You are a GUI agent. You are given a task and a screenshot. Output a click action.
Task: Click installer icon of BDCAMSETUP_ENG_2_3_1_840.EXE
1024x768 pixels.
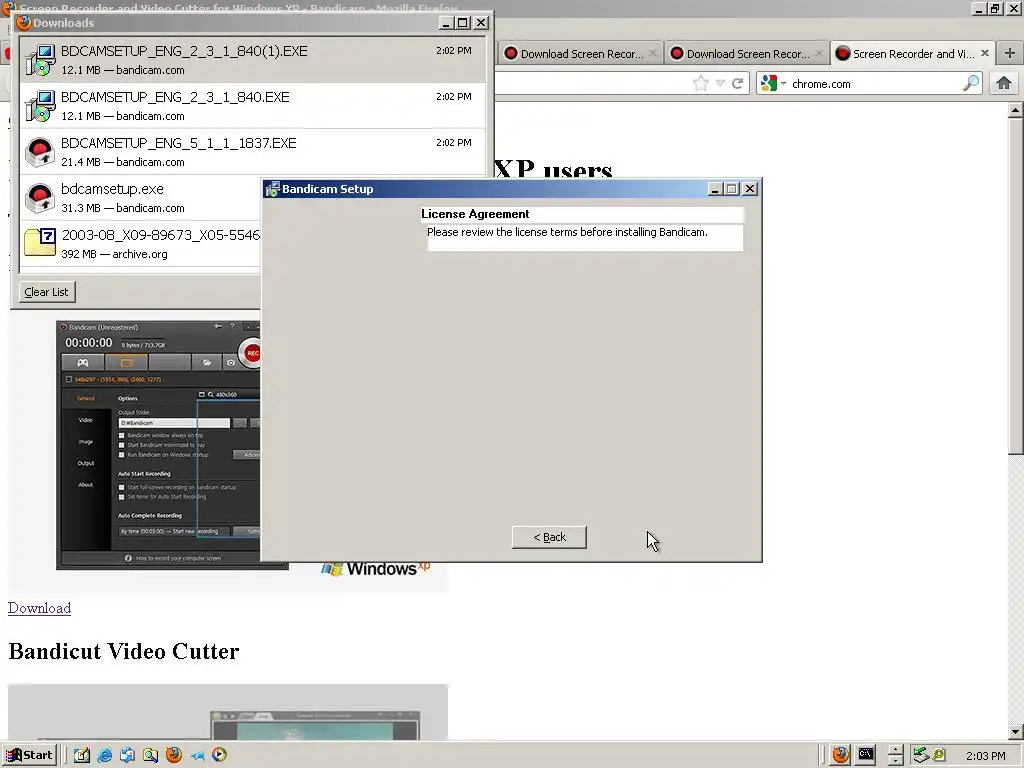pyautogui.click(x=40, y=106)
